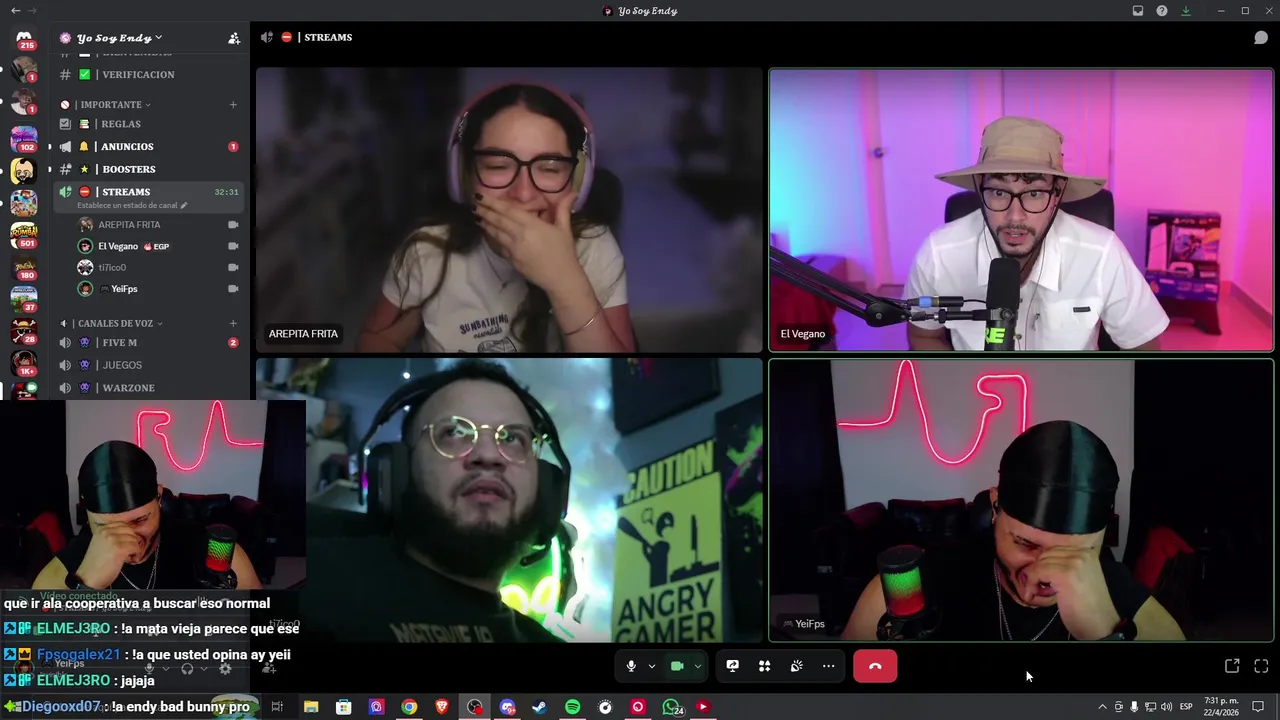Open the server icon with 180 badge
Image resolution: width=1280 pixels, height=720 pixels.
tap(24, 268)
